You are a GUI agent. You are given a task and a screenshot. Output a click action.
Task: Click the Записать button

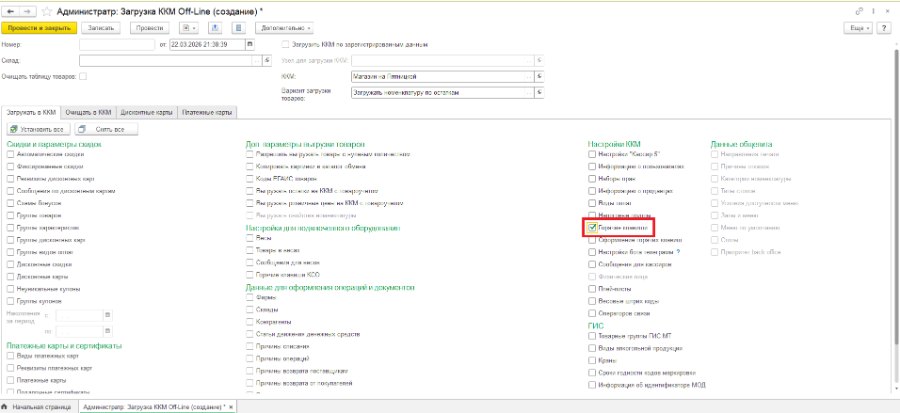pyautogui.click(x=101, y=28)
